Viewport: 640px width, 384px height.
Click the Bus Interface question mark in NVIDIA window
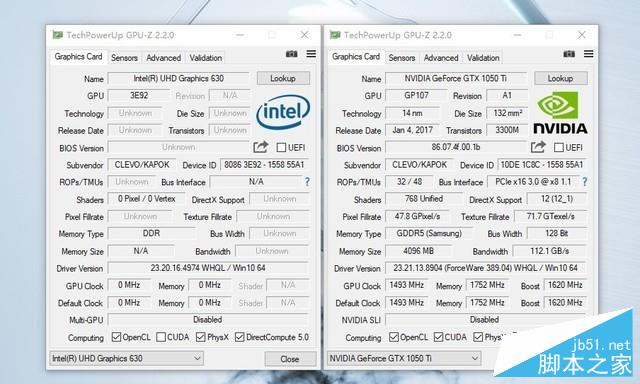[x=584, y=182]
